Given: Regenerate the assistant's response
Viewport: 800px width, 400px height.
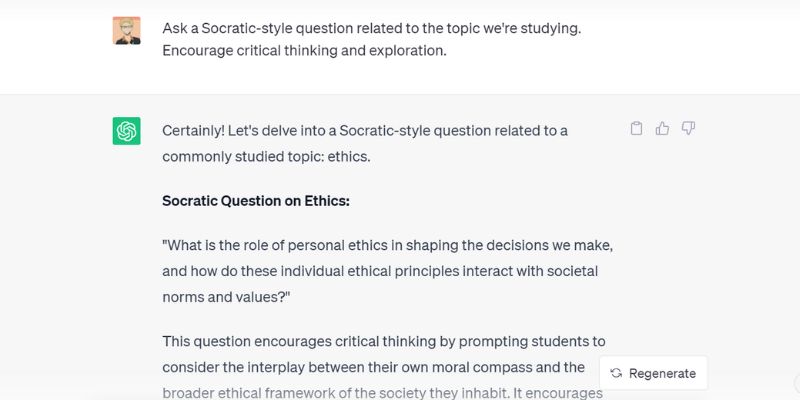Looking at the screenshot, I should click(653, 373).
